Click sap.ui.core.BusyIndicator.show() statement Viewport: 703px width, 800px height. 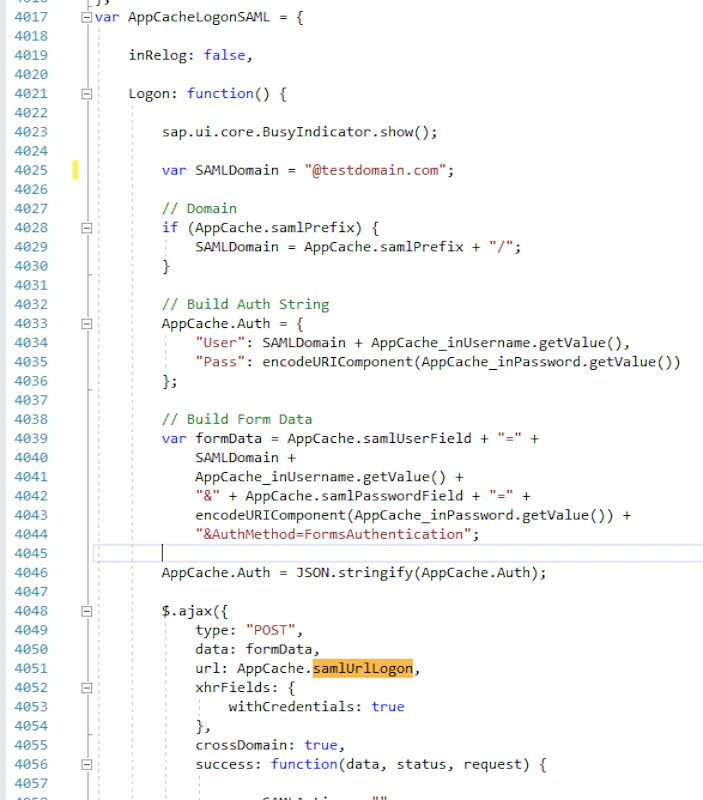(299, 132)
